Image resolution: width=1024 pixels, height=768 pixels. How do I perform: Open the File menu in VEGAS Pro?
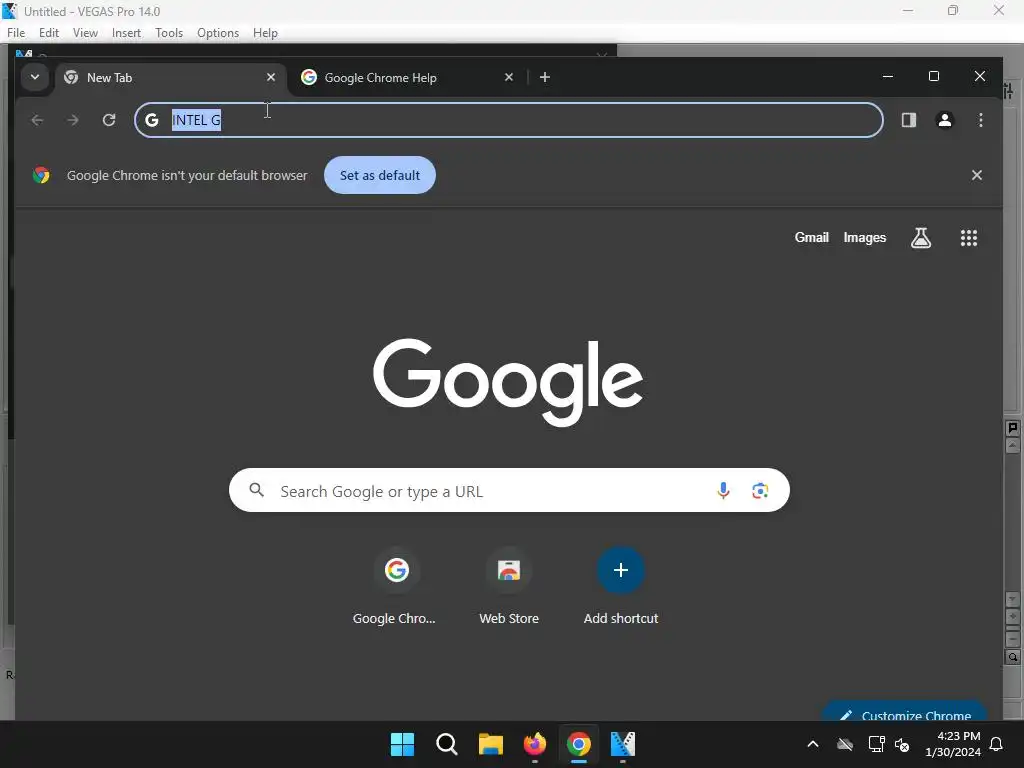pyautogui.click(x=16, y=33)
